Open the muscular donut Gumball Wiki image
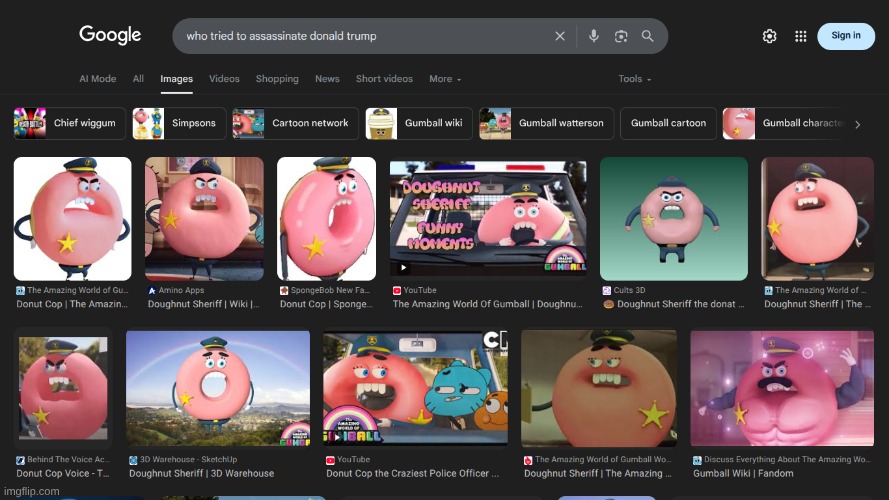The width and height of the screenshot is (889, 500). pyautogui.click(x=782, y=388)
